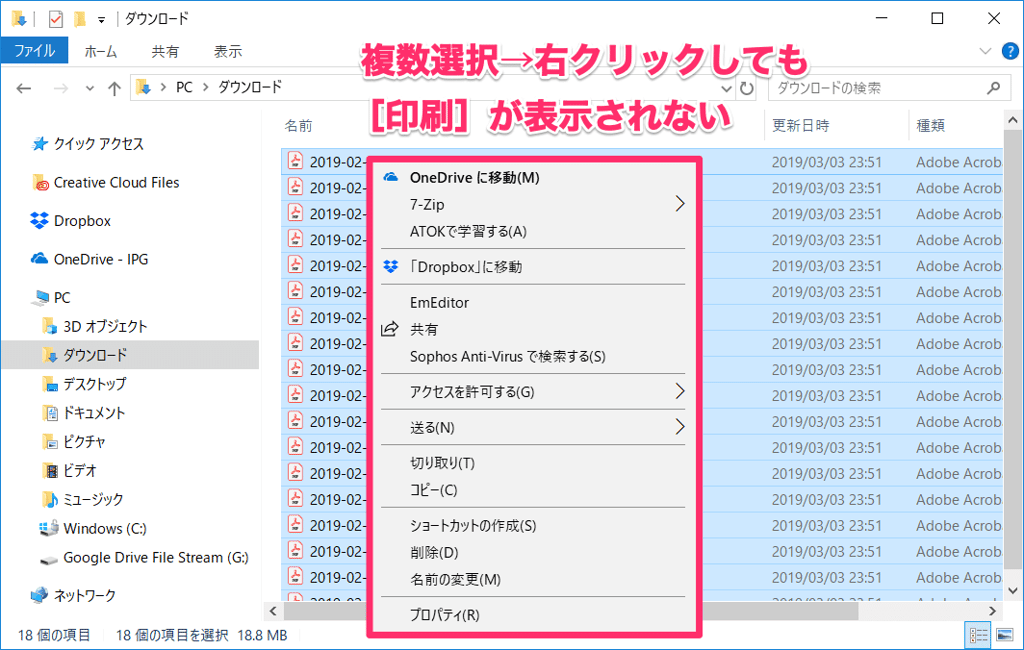This screenshot has width=1024, height=650.
Task: Open the 'ファイル' ribbon tab
Action: 35,50
